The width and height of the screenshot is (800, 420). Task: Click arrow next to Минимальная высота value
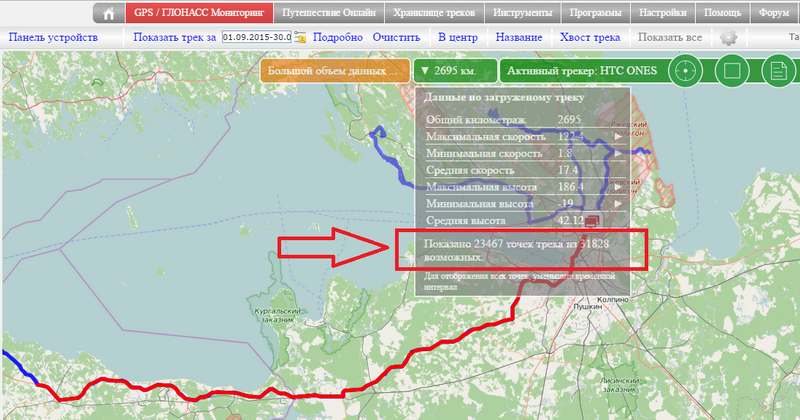tap(619, 203)
